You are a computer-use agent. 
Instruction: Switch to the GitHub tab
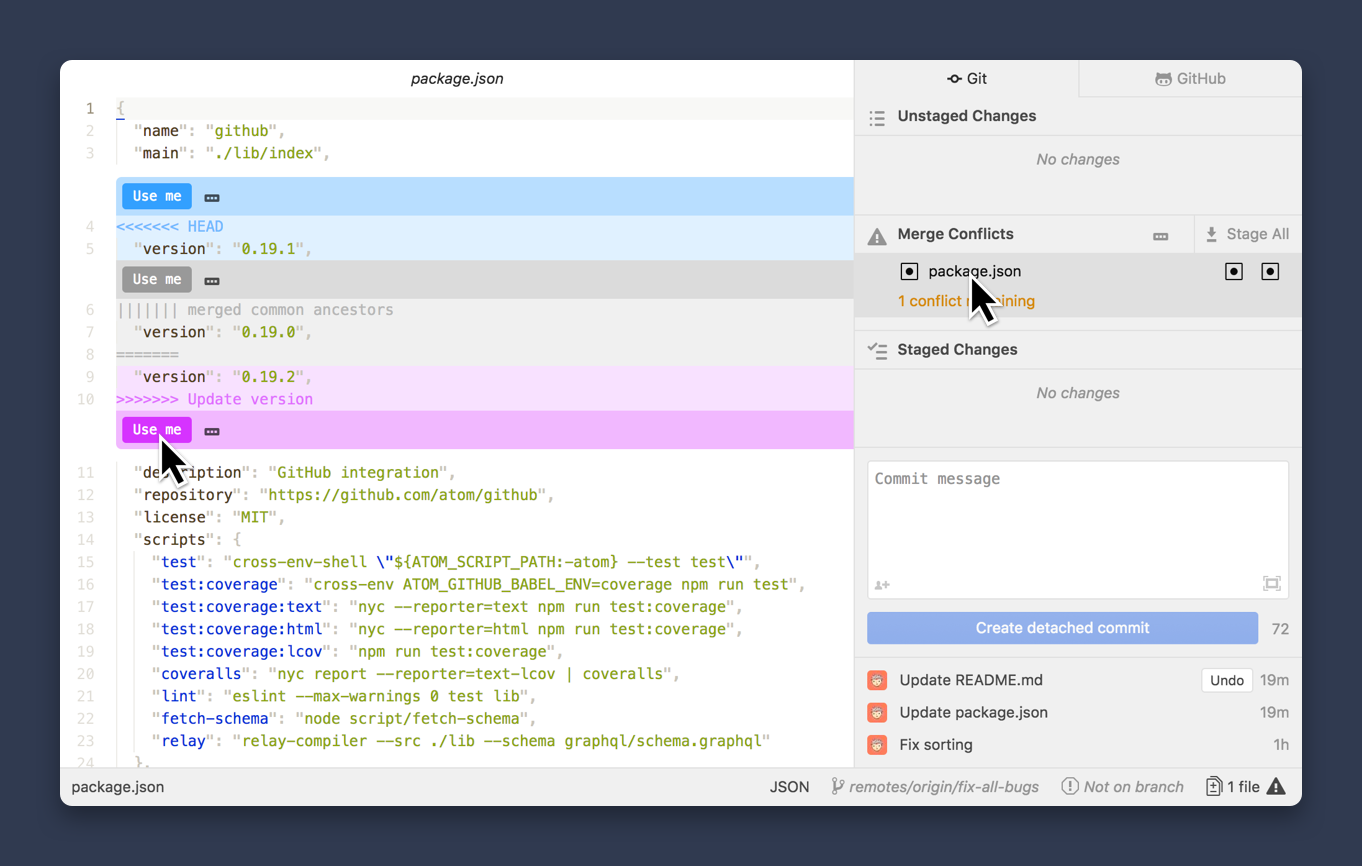tap(1190, 79)
